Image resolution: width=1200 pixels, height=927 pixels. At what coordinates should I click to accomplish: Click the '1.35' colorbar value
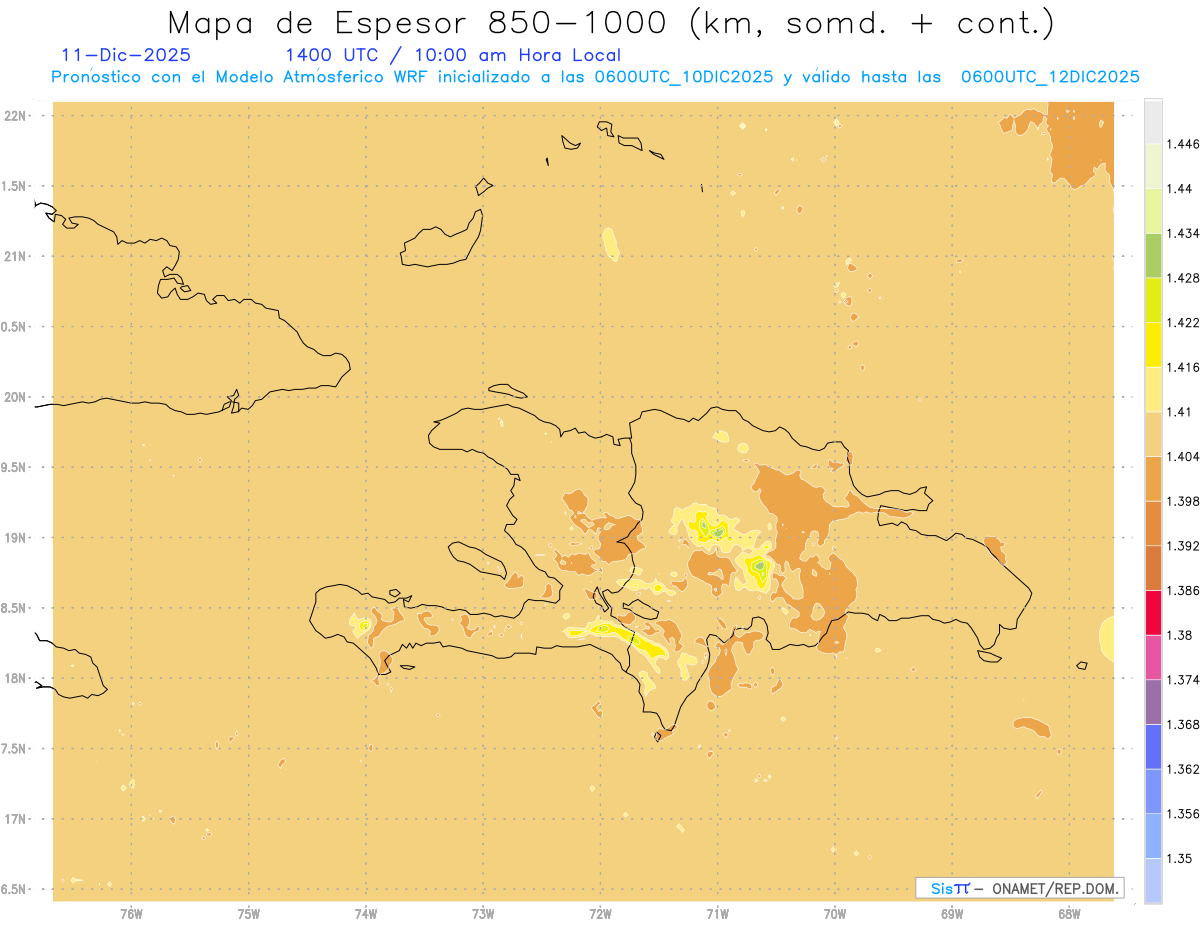1179,858
